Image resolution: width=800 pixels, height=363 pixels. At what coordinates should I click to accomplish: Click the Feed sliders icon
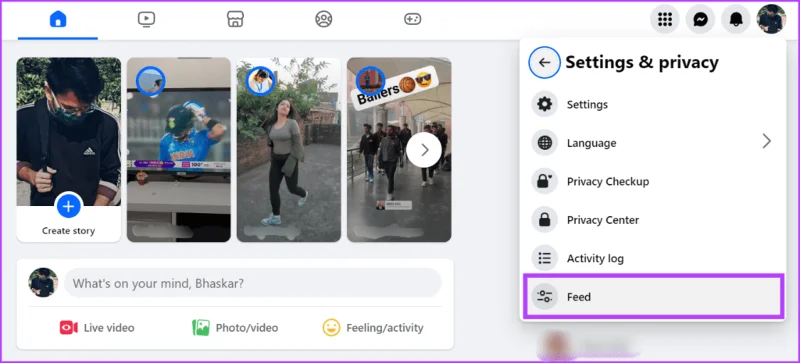point(544,297)
